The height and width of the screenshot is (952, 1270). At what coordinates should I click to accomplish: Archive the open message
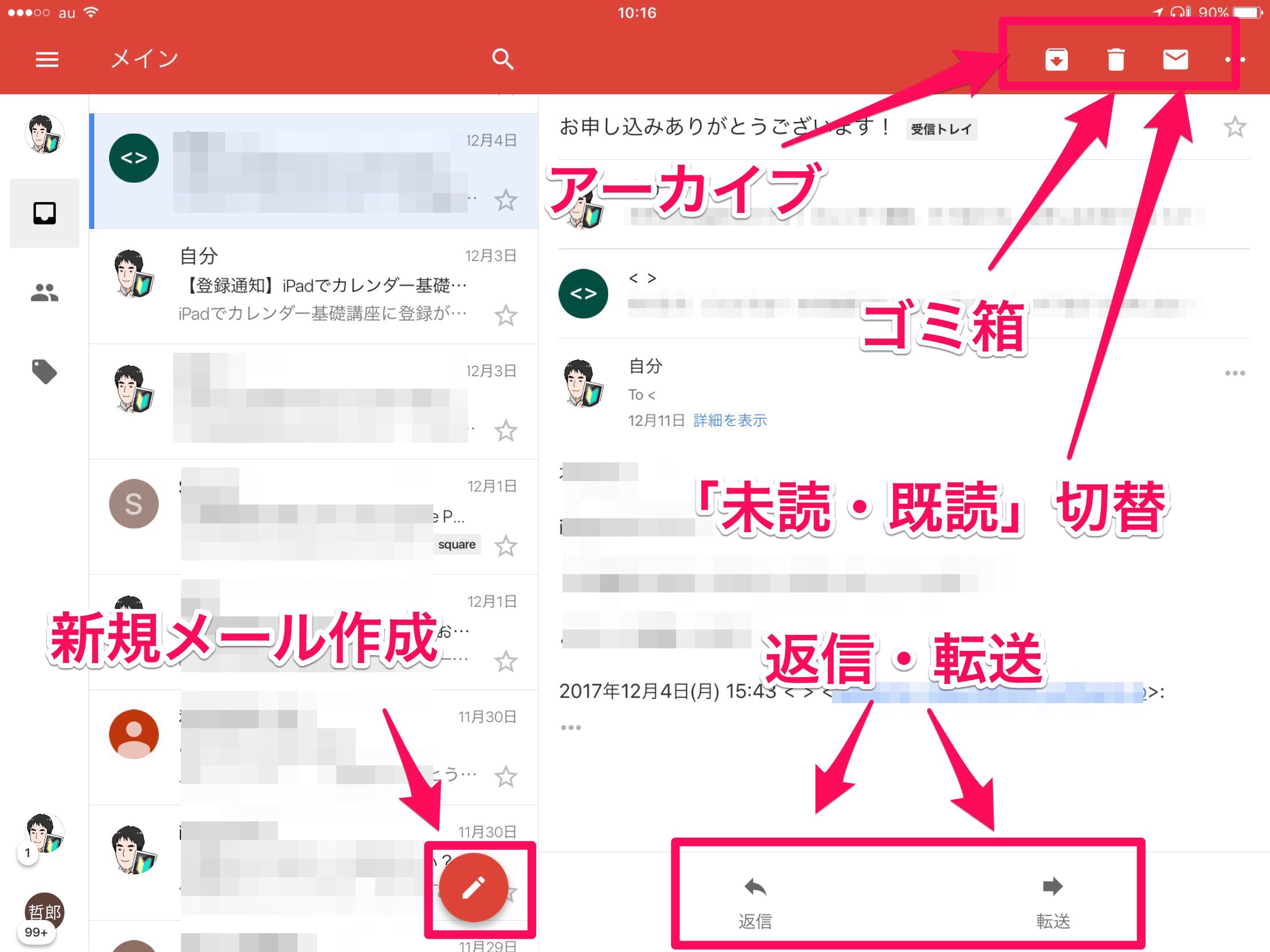pos(1056,60)
